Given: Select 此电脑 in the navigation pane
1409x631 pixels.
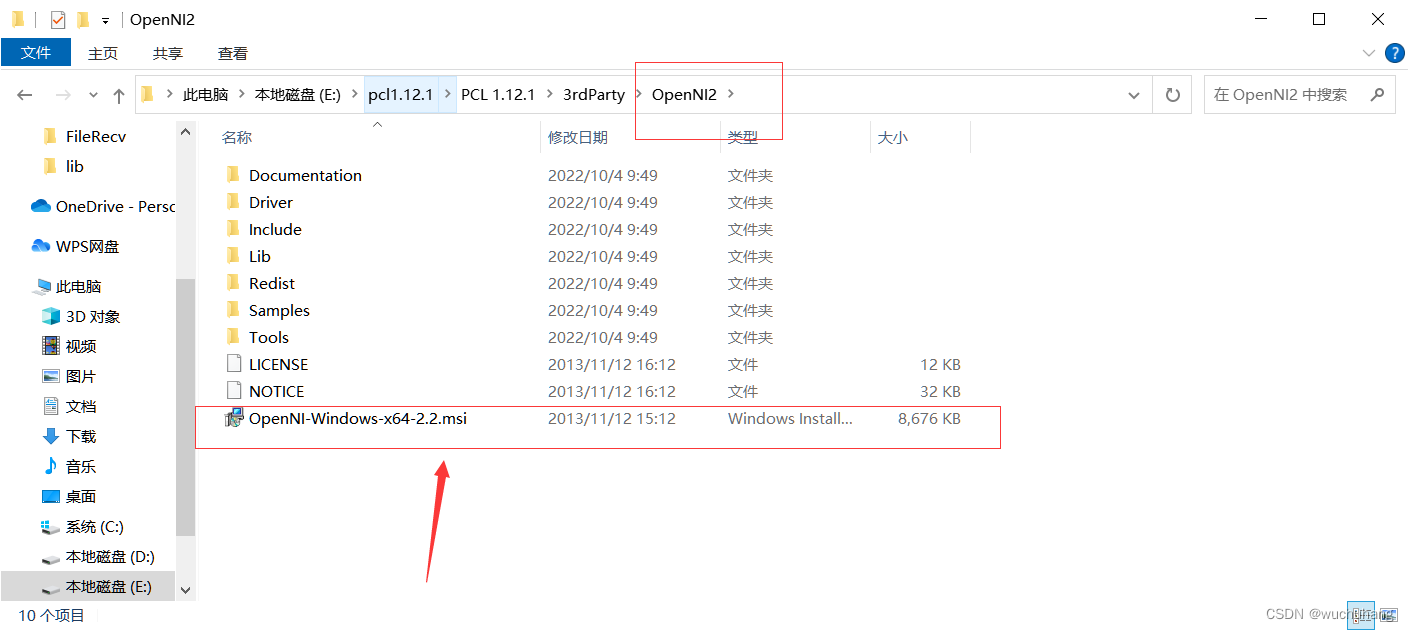Looking at the screenshot, I should [78, 286].
